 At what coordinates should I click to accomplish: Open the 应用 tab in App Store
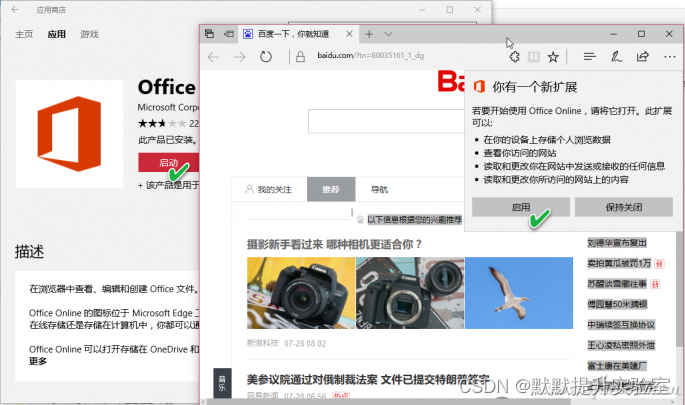tap(57, 34)
